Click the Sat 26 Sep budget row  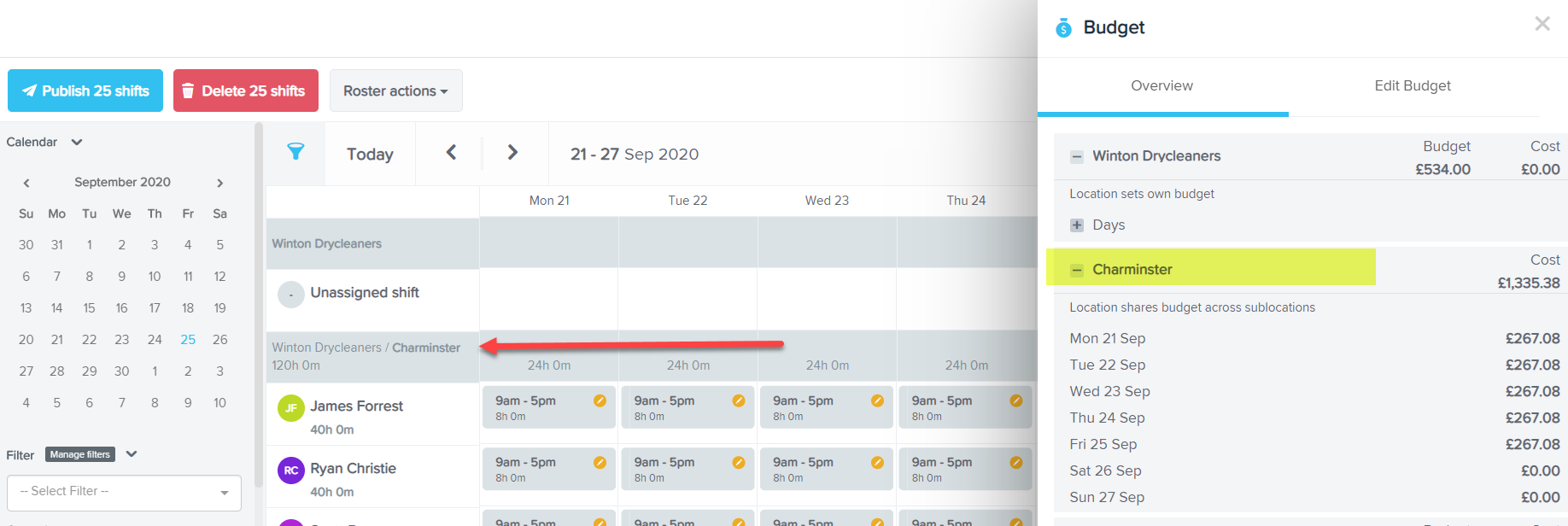(1314, 471)
